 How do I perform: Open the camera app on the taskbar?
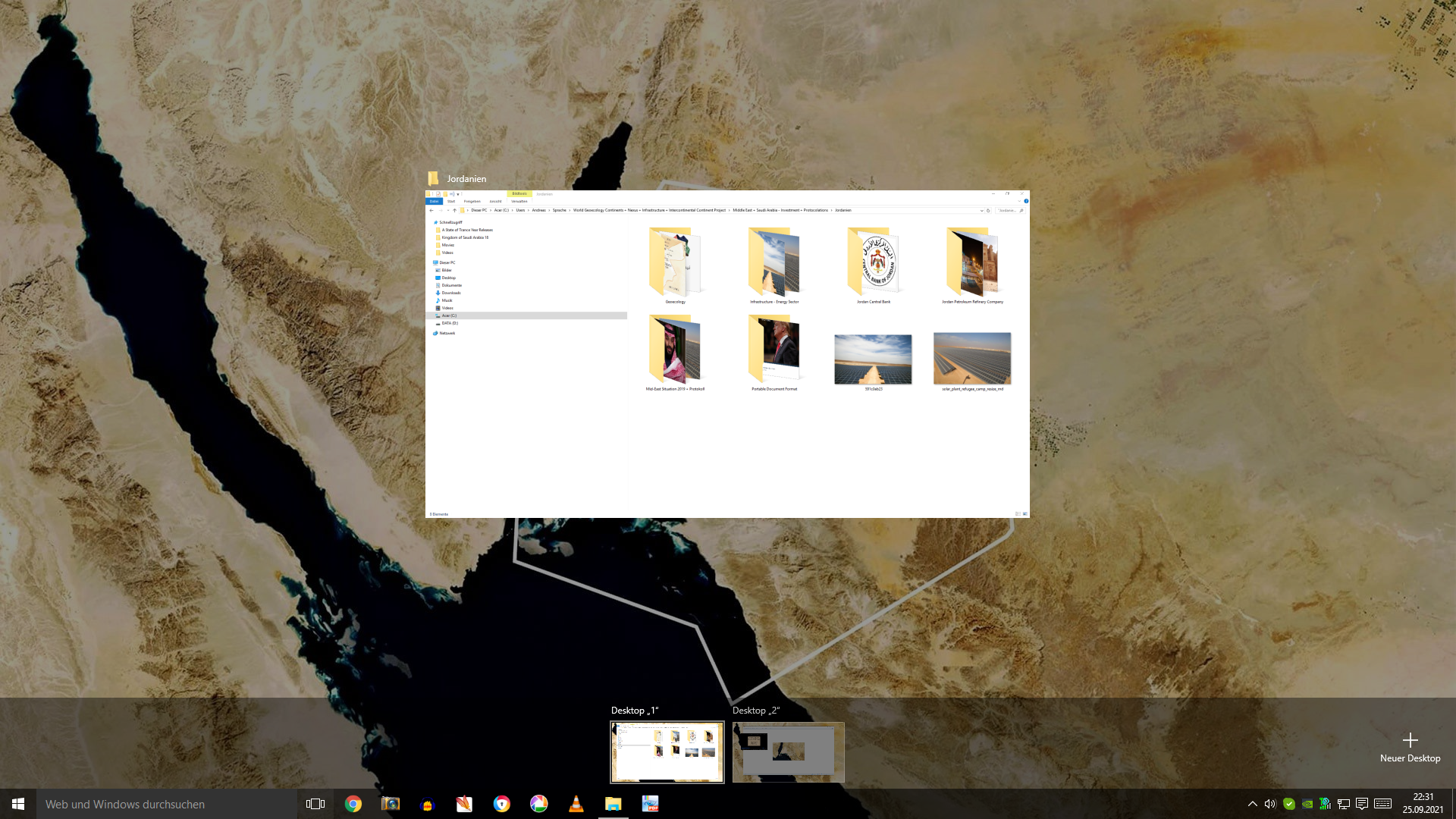click(391, 804)
